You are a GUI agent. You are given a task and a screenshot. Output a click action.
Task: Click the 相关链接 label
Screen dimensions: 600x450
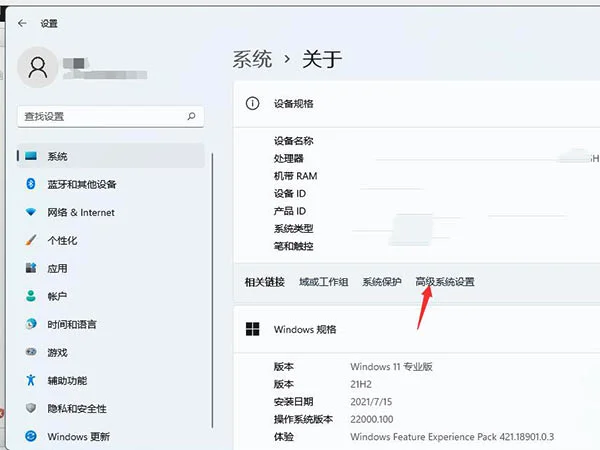click(x=265, y=282)
